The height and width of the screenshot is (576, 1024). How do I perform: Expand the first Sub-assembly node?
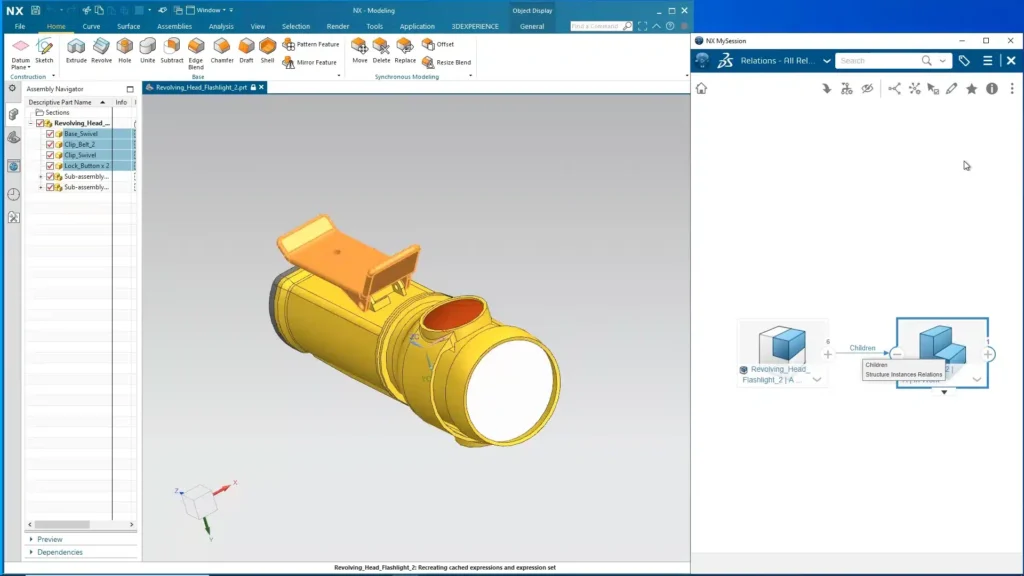pyautogui.click(x=41, y=177)
